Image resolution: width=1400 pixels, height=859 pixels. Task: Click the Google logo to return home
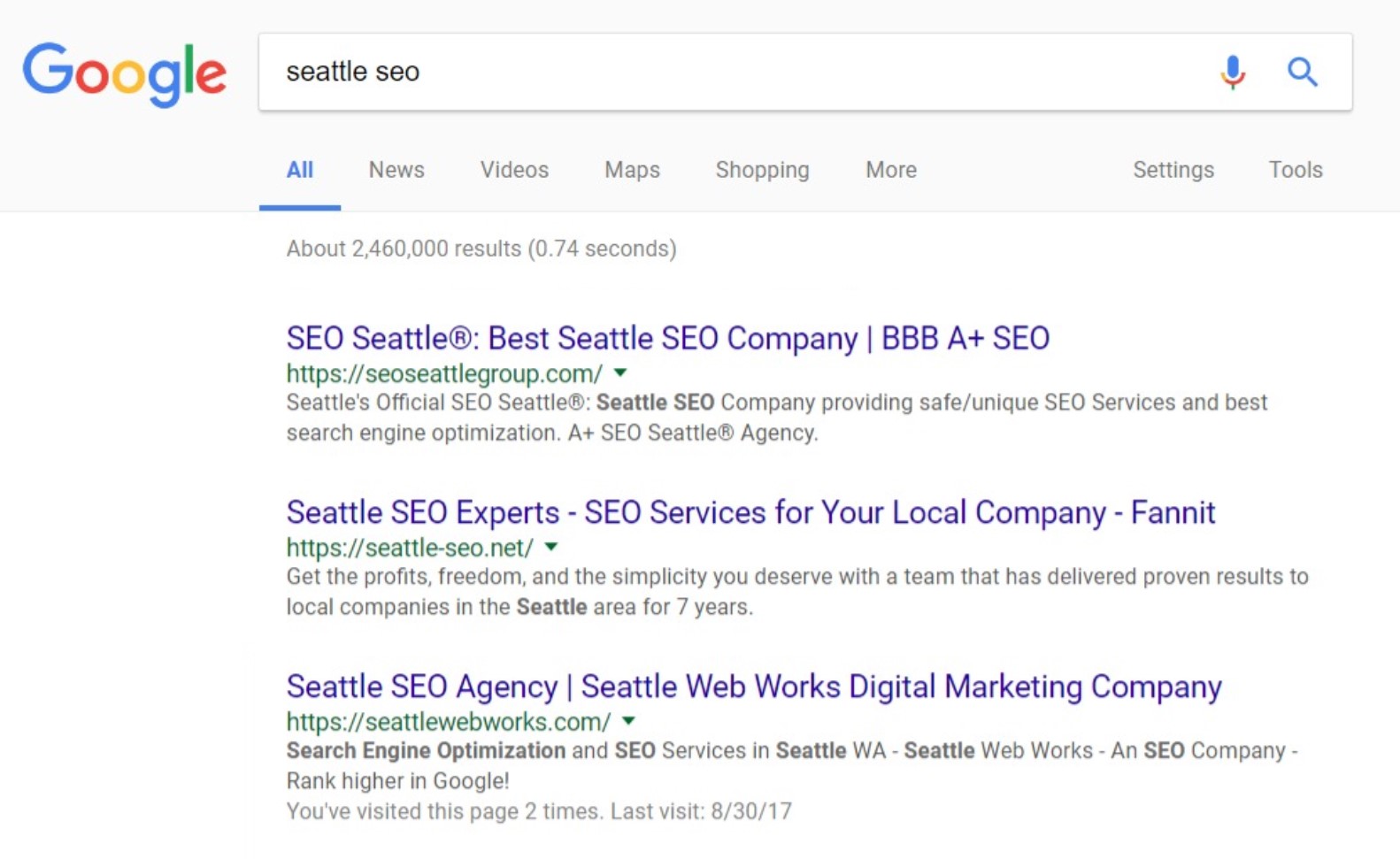124,74
